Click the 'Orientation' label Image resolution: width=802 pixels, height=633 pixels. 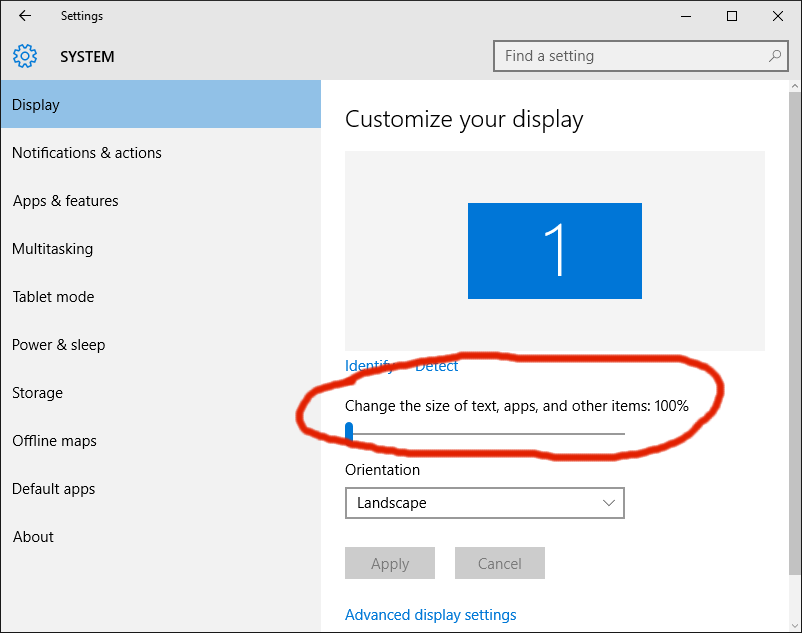point(383,469)
